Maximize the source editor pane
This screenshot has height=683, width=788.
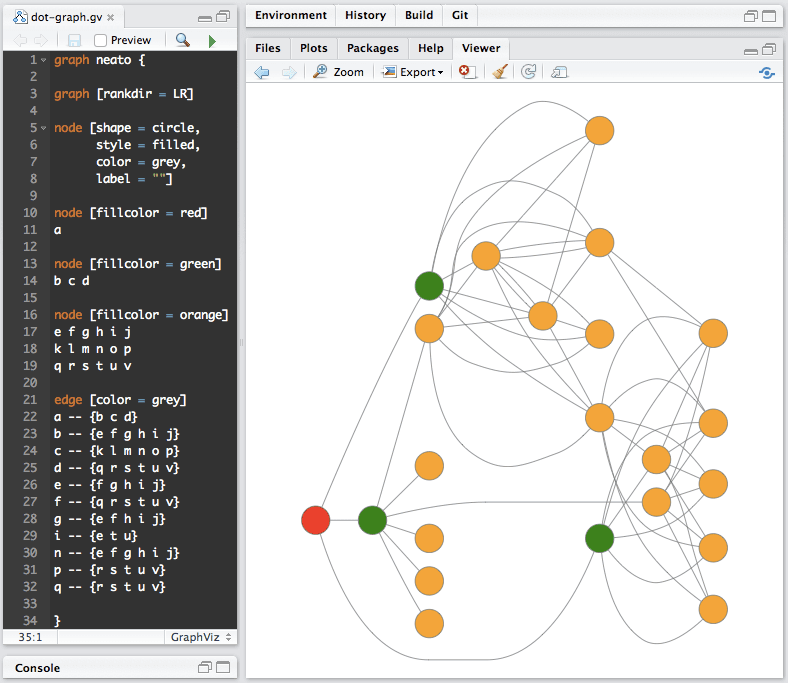coord(223,17)
